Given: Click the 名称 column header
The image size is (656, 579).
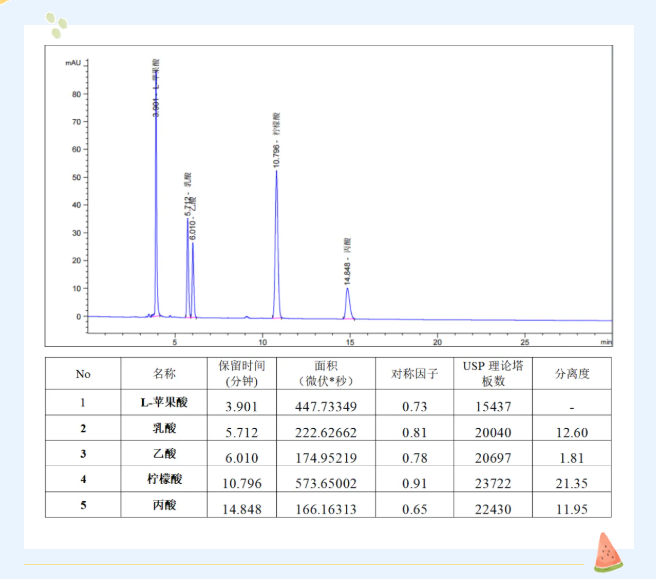Looking at the screenshot, I should [x=164, y=374].
